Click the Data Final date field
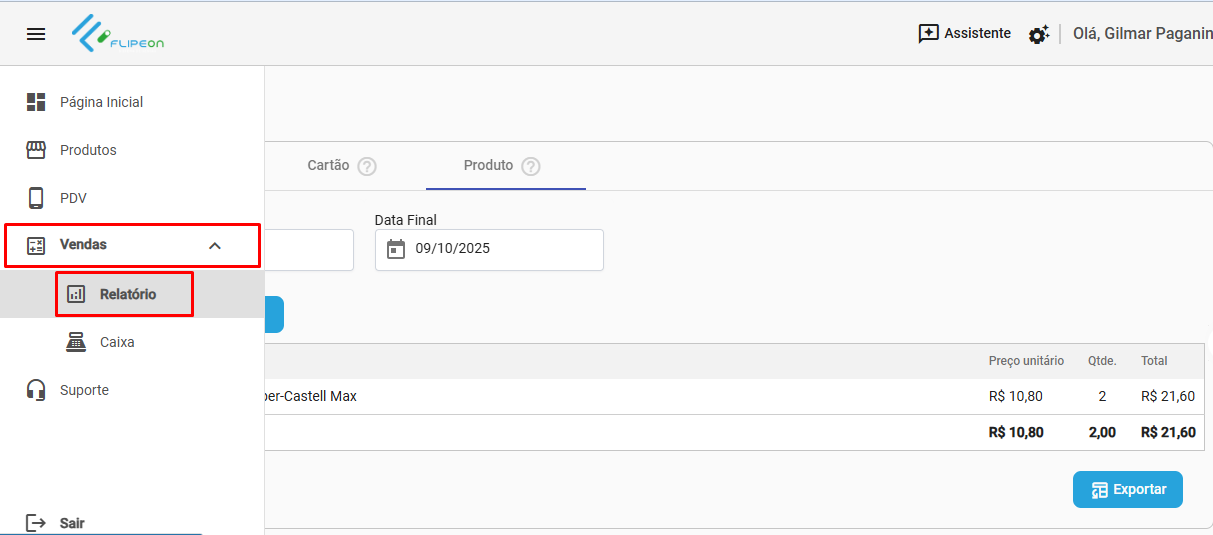1213x535 pixels. point(500,249)
